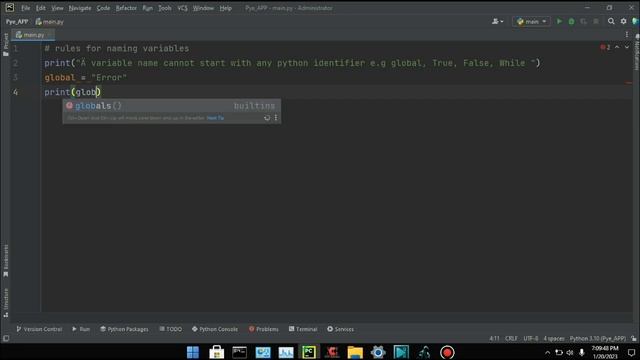The height and width of the screenshot is (360, 640).
Task: Open the Run menu
Action: pos(147,8)
